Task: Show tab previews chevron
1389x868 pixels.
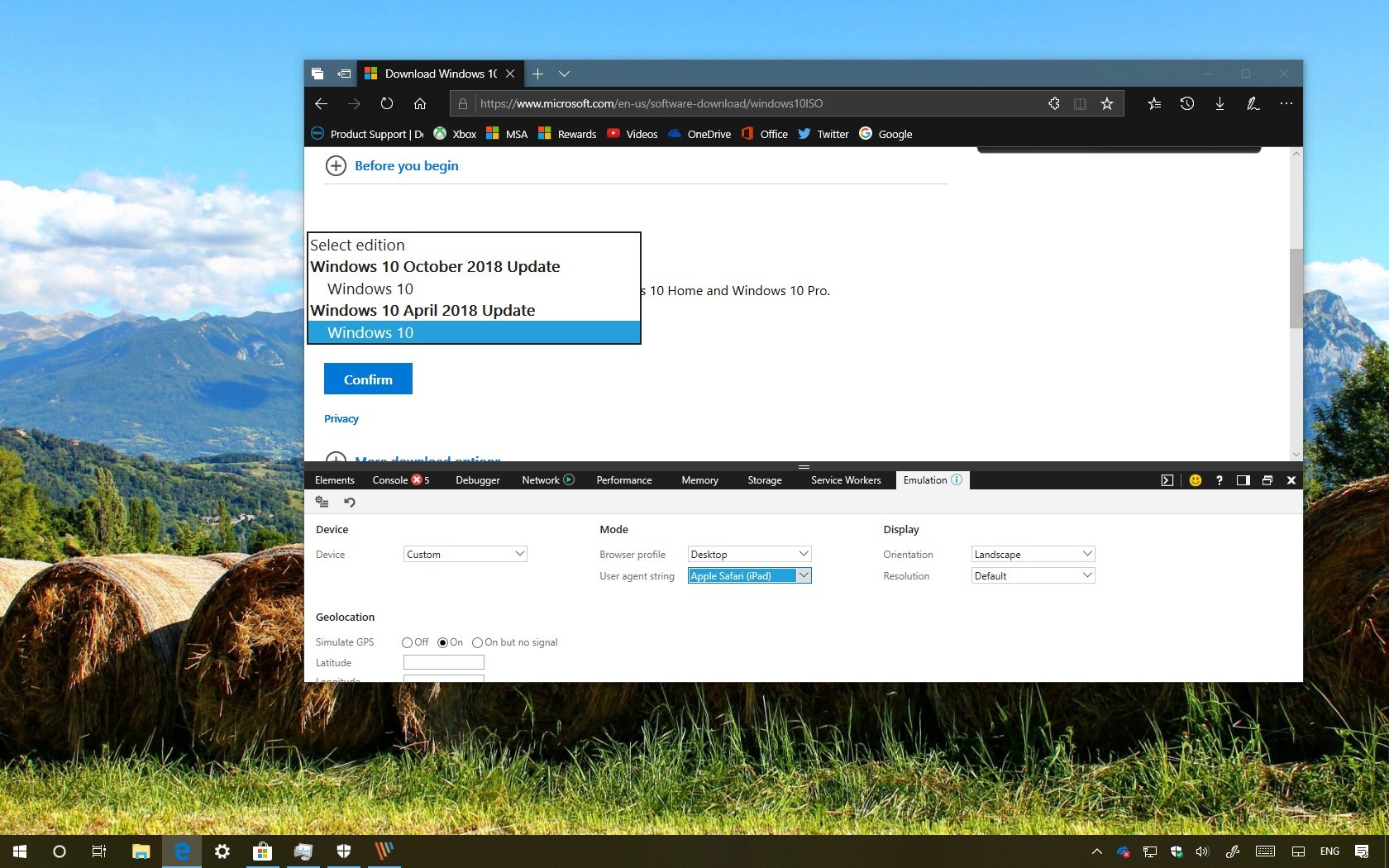Action: (564, 74)
